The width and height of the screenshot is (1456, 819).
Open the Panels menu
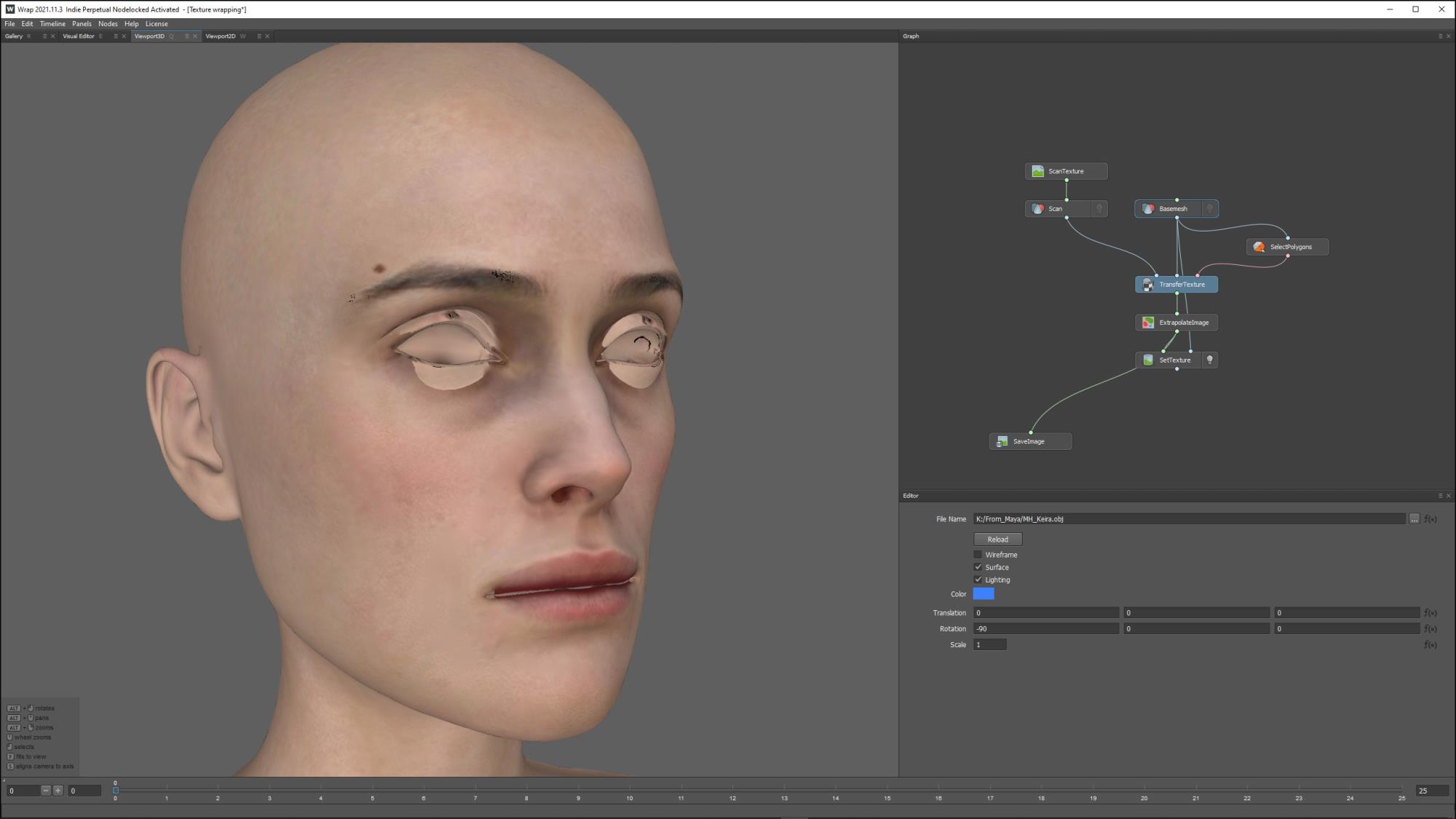pos(82,24)
